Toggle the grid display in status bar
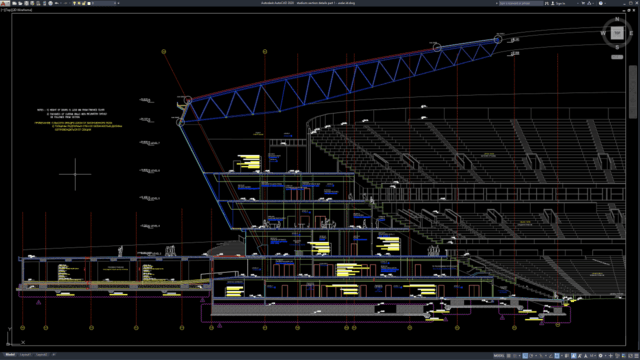Screen dimensions: 640x360 [x=509, y=356]
